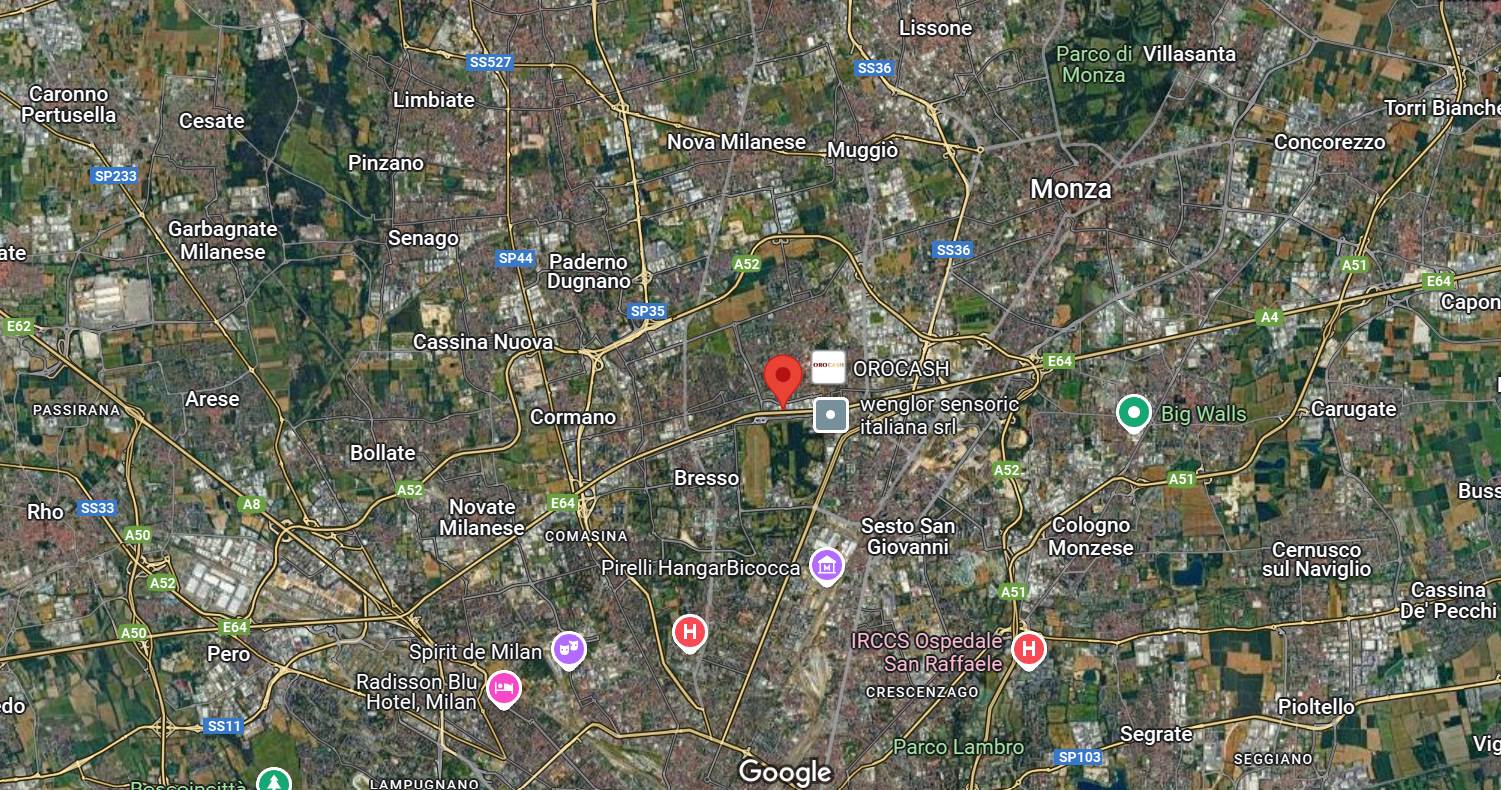Click the Radisson Blu Hotel bed icon
The width and height of the screenshot is (1501, 790).
pos(504,689)
